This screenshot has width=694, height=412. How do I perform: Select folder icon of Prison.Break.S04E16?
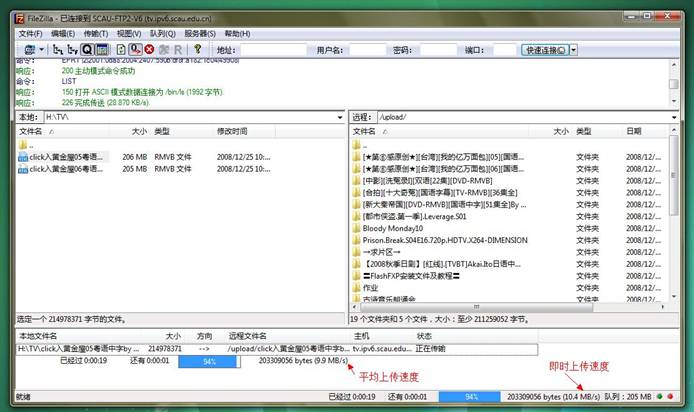(357, 240)
